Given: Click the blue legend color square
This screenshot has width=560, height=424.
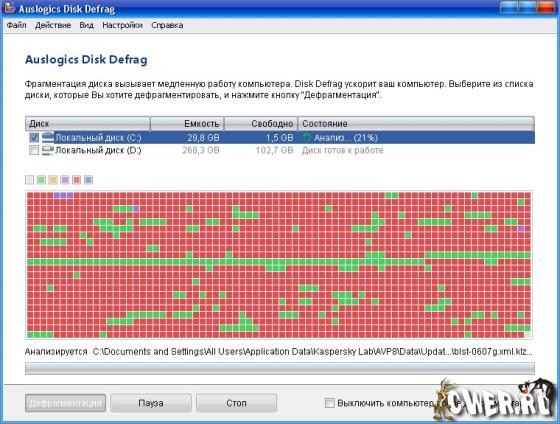Looking at the screenshot, I should (x=88, y=180).
